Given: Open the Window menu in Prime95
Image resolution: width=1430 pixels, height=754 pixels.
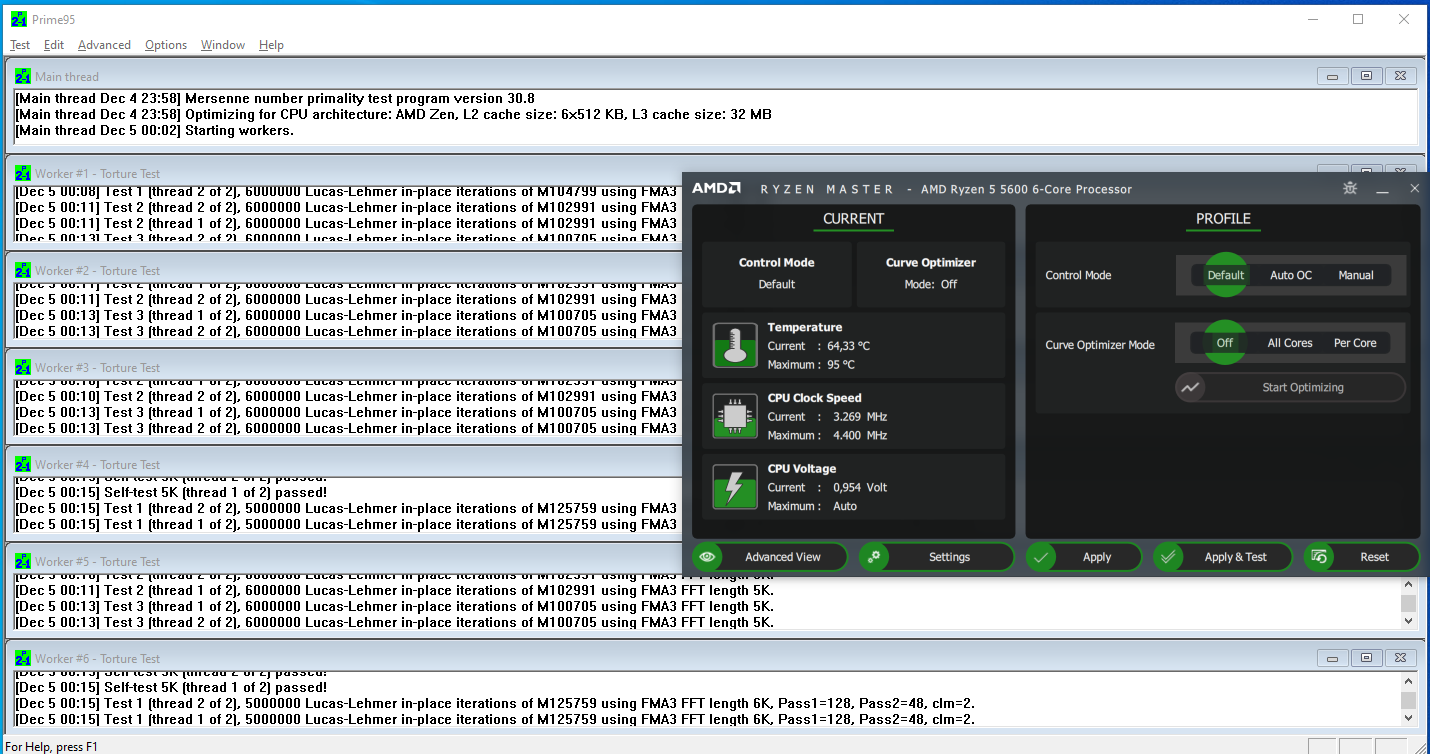Looking at the screenshot, I should point(223,45).
